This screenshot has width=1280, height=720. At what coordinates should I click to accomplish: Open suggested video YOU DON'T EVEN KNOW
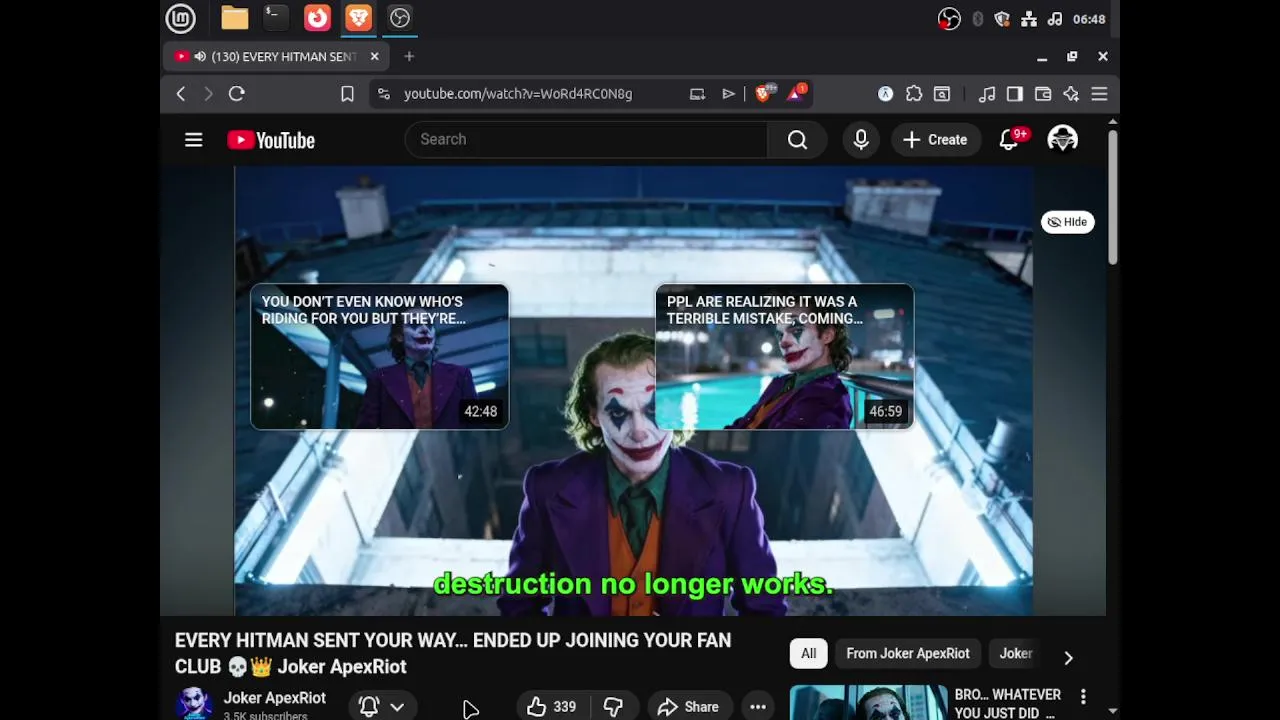[379, 357]
